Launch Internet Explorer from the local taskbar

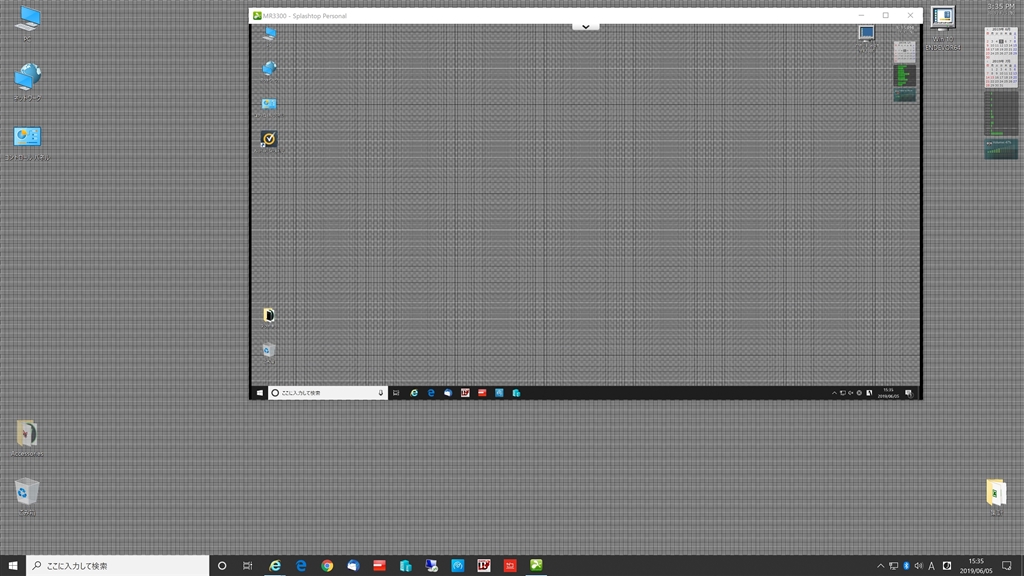[275, 566]
